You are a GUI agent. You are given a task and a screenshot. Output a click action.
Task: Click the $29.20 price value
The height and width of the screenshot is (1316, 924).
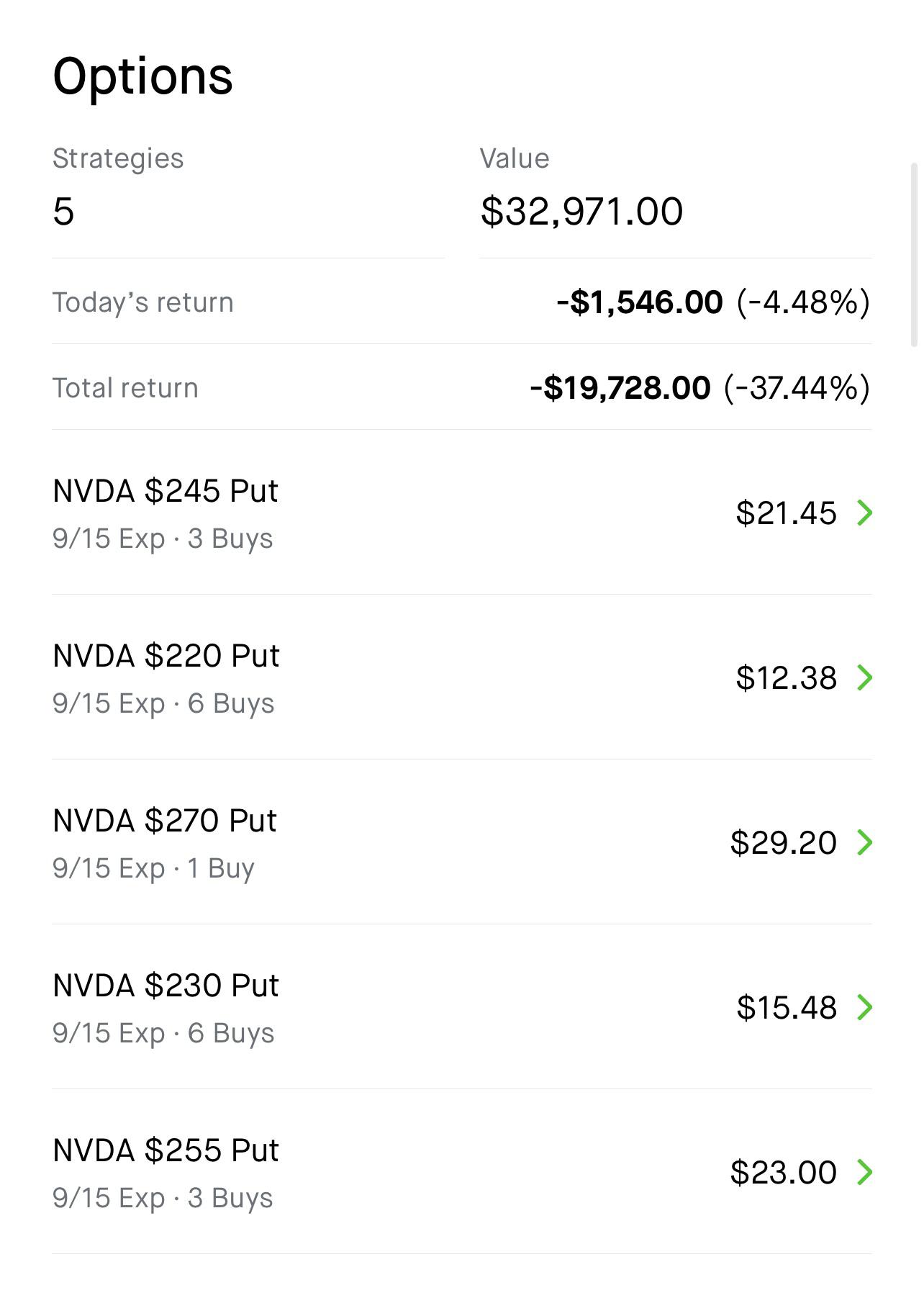coord(783,843)
